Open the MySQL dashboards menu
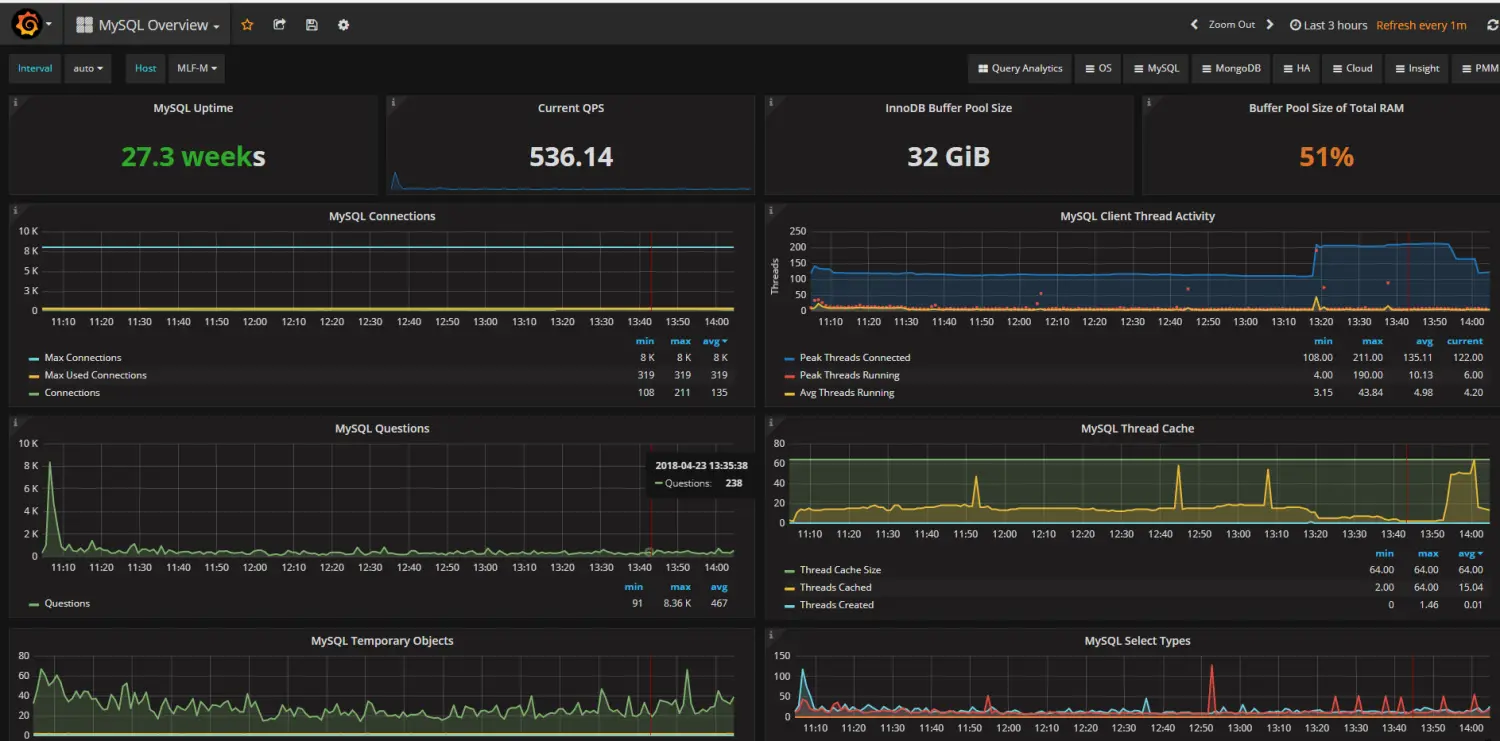Screen dimensions: 1500x741 [1156, 68]
